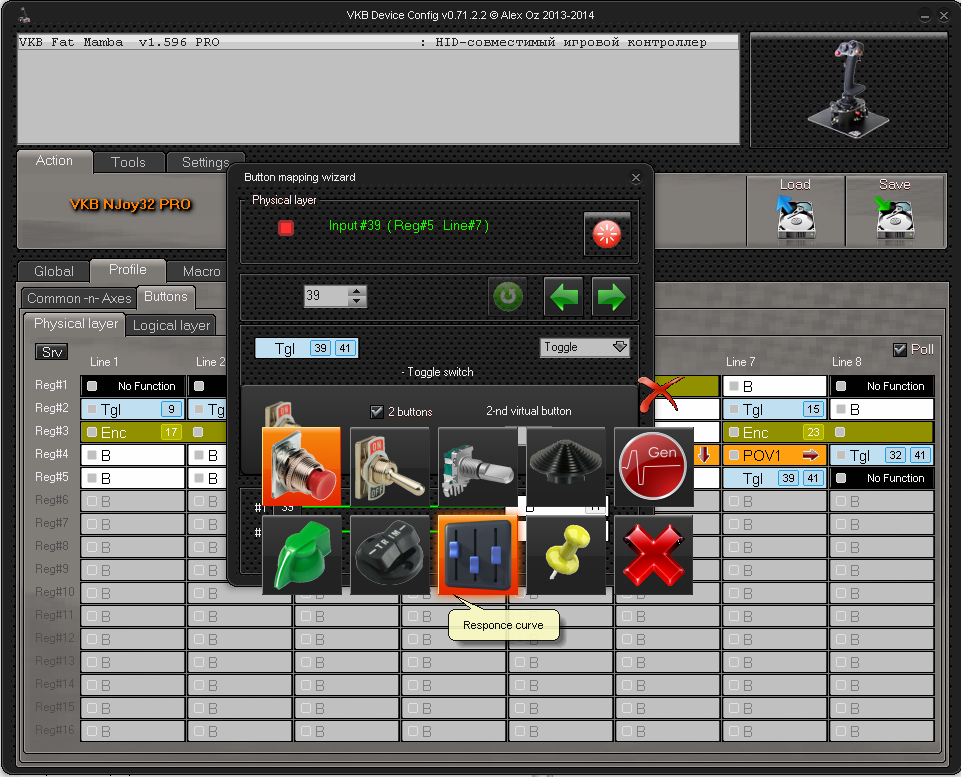Select the Tgl 15 cell in Line 7

(775, 409)
